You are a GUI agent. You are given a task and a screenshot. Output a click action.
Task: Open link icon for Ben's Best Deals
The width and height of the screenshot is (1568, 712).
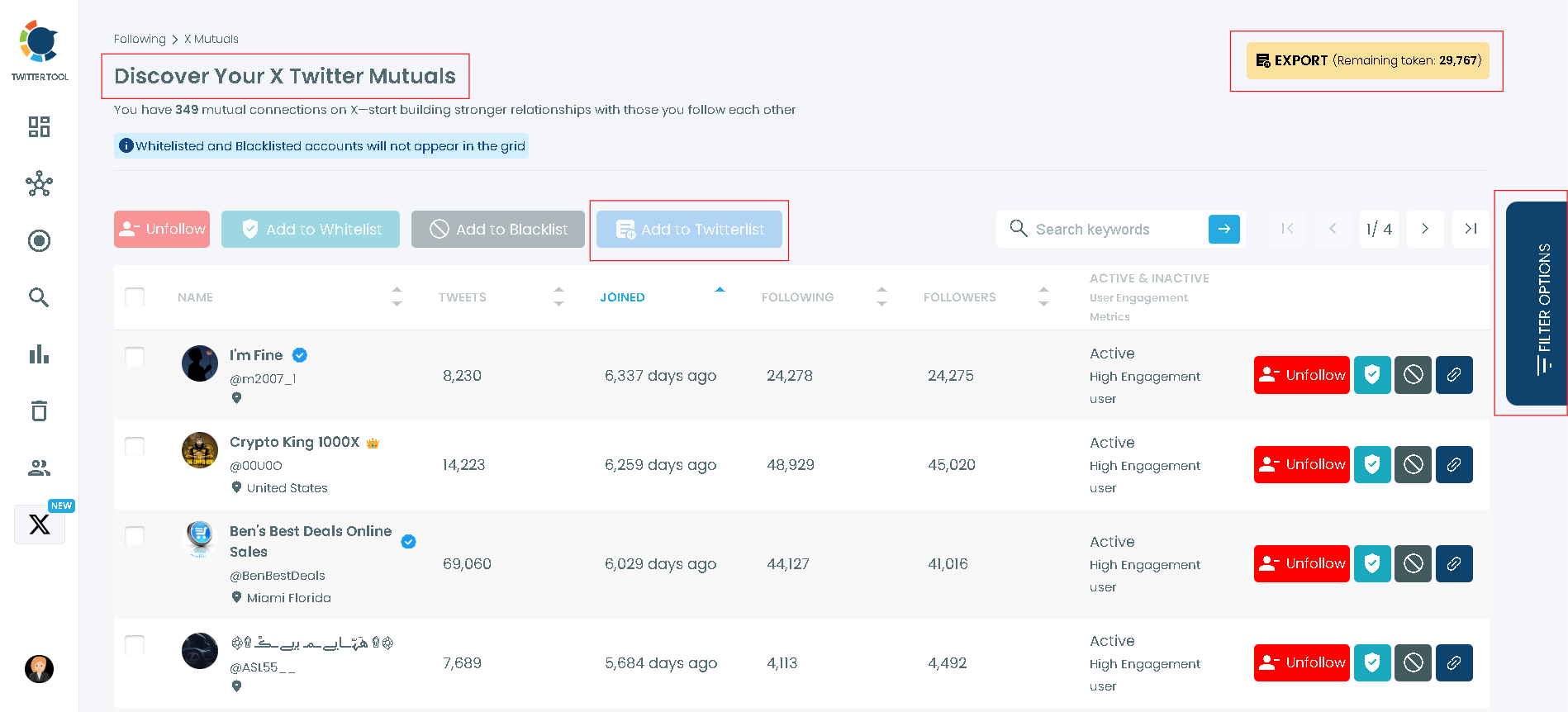tap(1454, 563)
